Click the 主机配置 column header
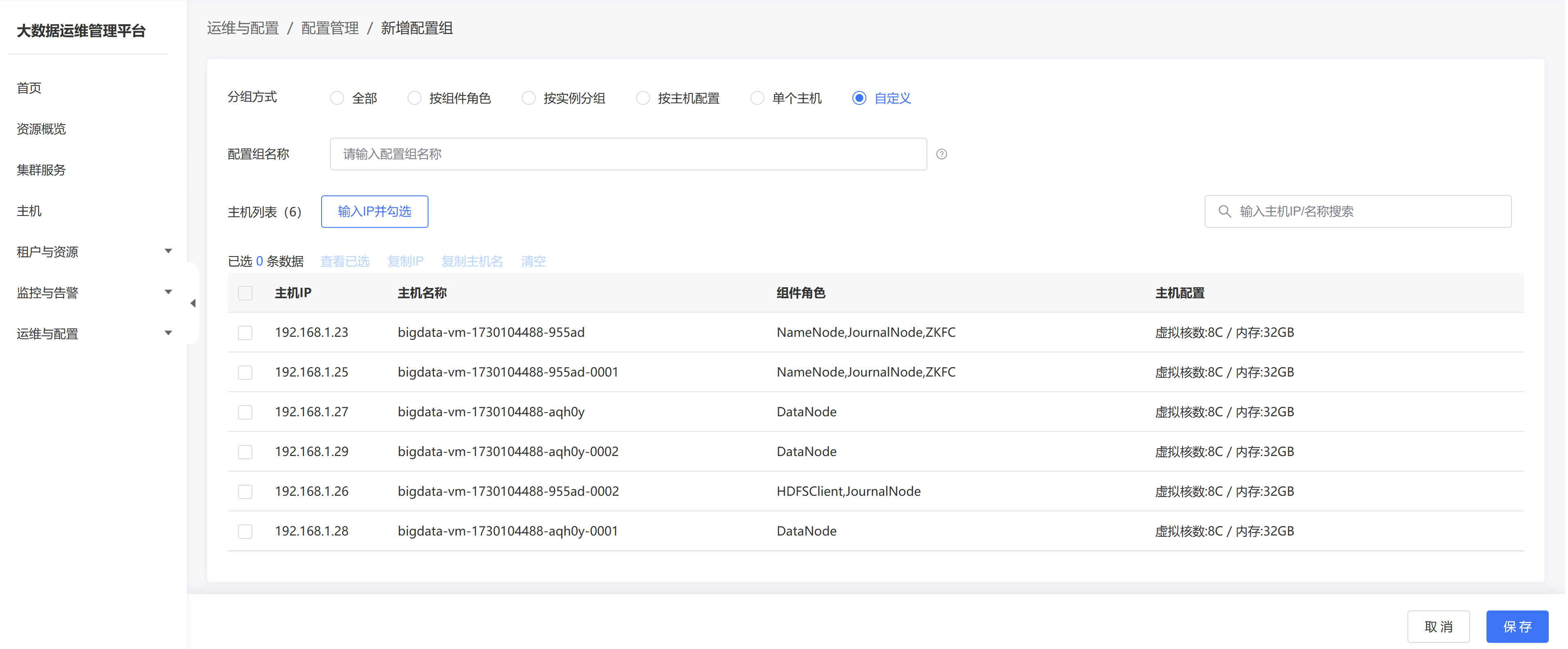Viewport: 1568px width, 649px height. [1181, 293]
